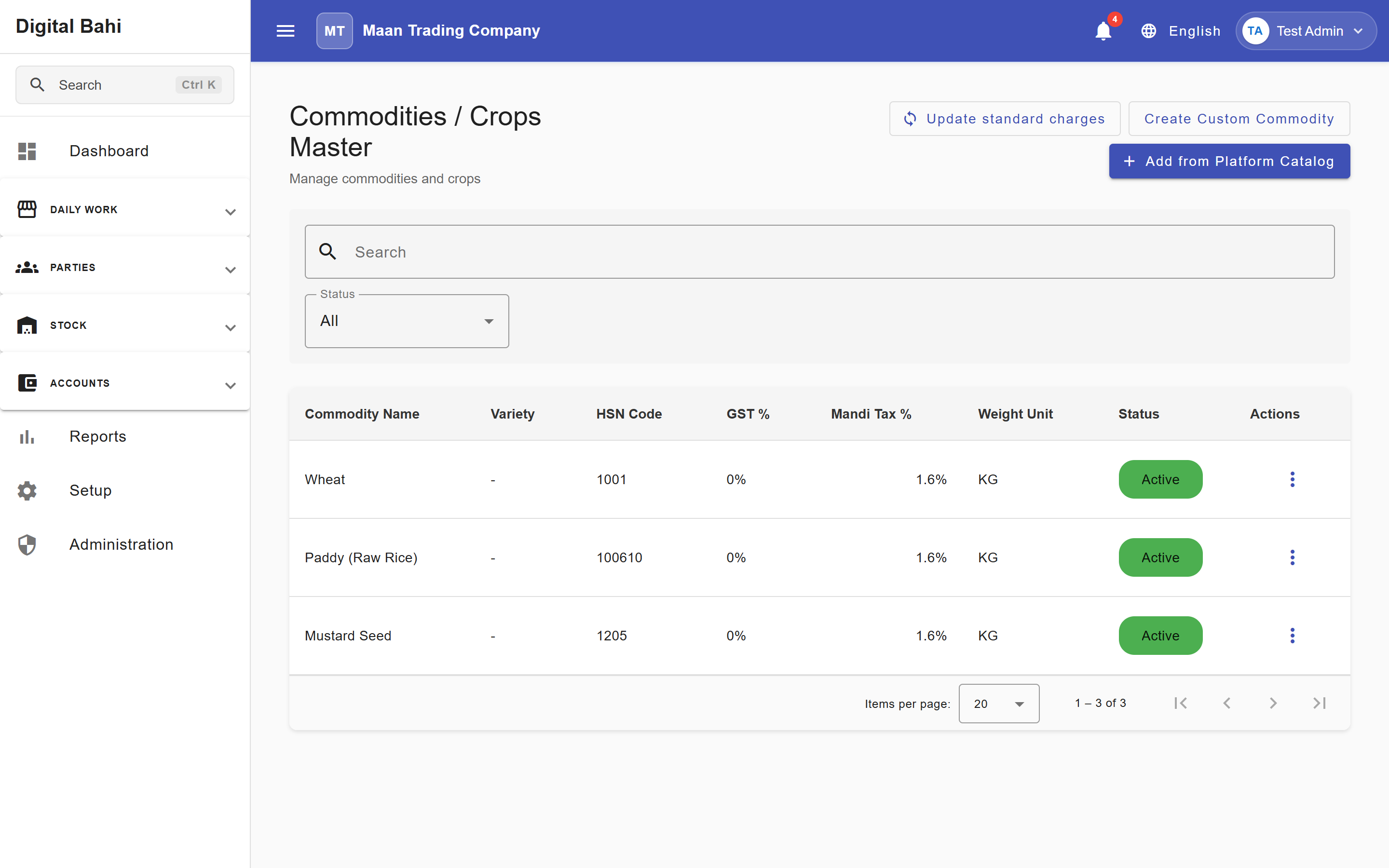Open the notifications bell
The height and width of the screenshot is (868, 1389).
click(x=1103, y=31)
